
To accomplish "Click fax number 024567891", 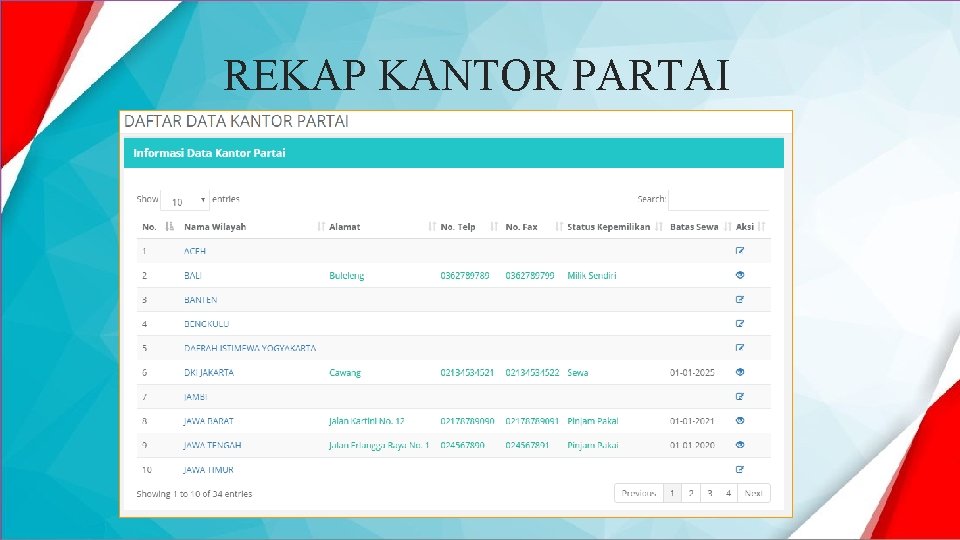I will [x=527, y=445].
